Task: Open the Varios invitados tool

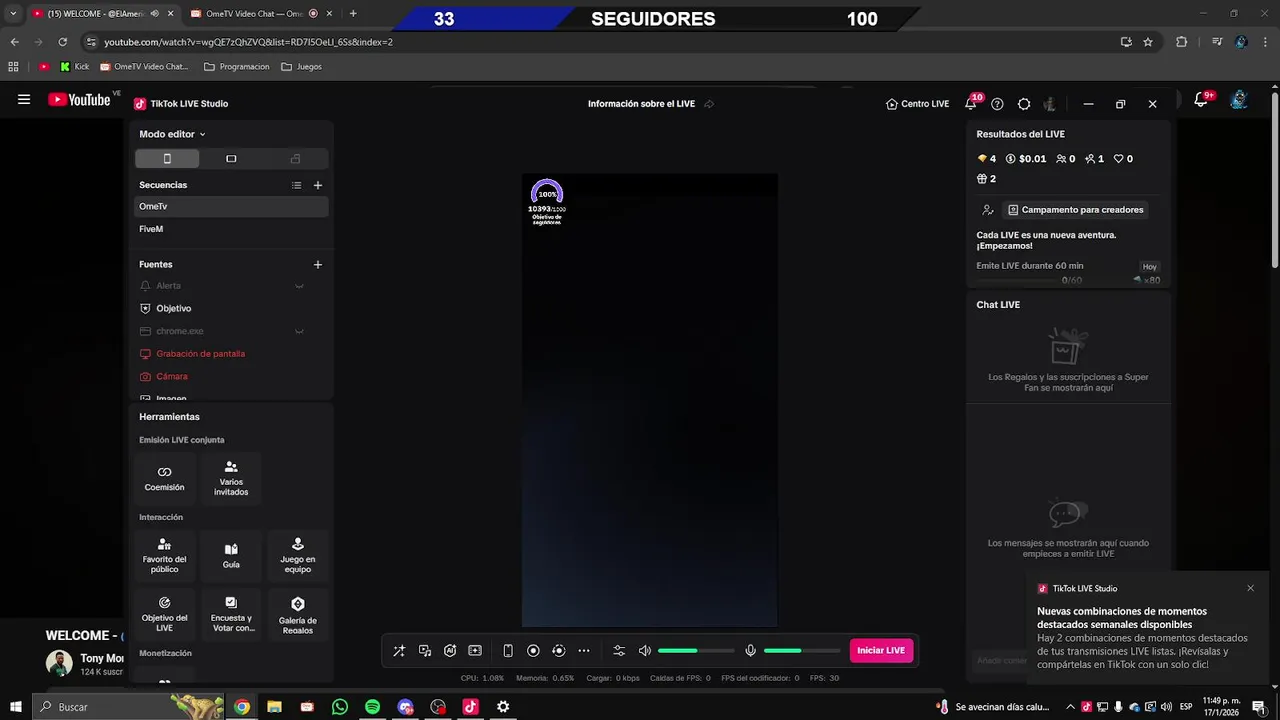Action: [x=231, y=478]
